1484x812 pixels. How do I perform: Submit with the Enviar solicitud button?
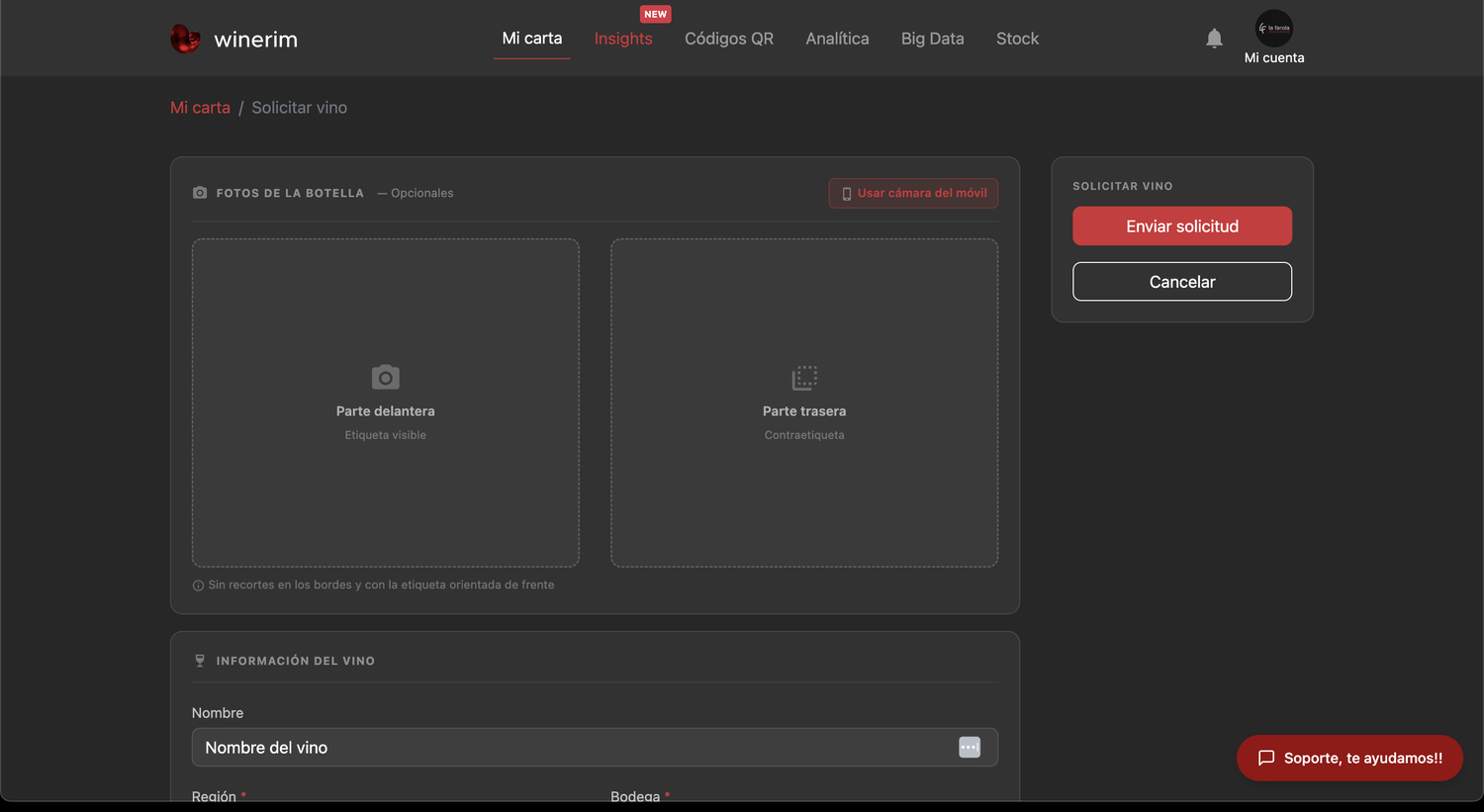coord(1182,226)
